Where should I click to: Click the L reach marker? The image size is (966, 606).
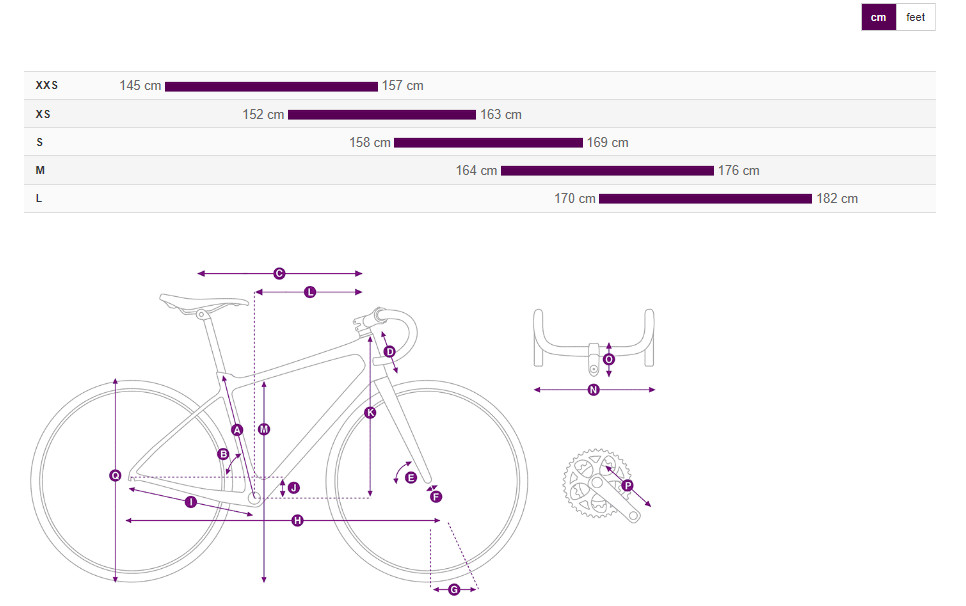(310, 292)
